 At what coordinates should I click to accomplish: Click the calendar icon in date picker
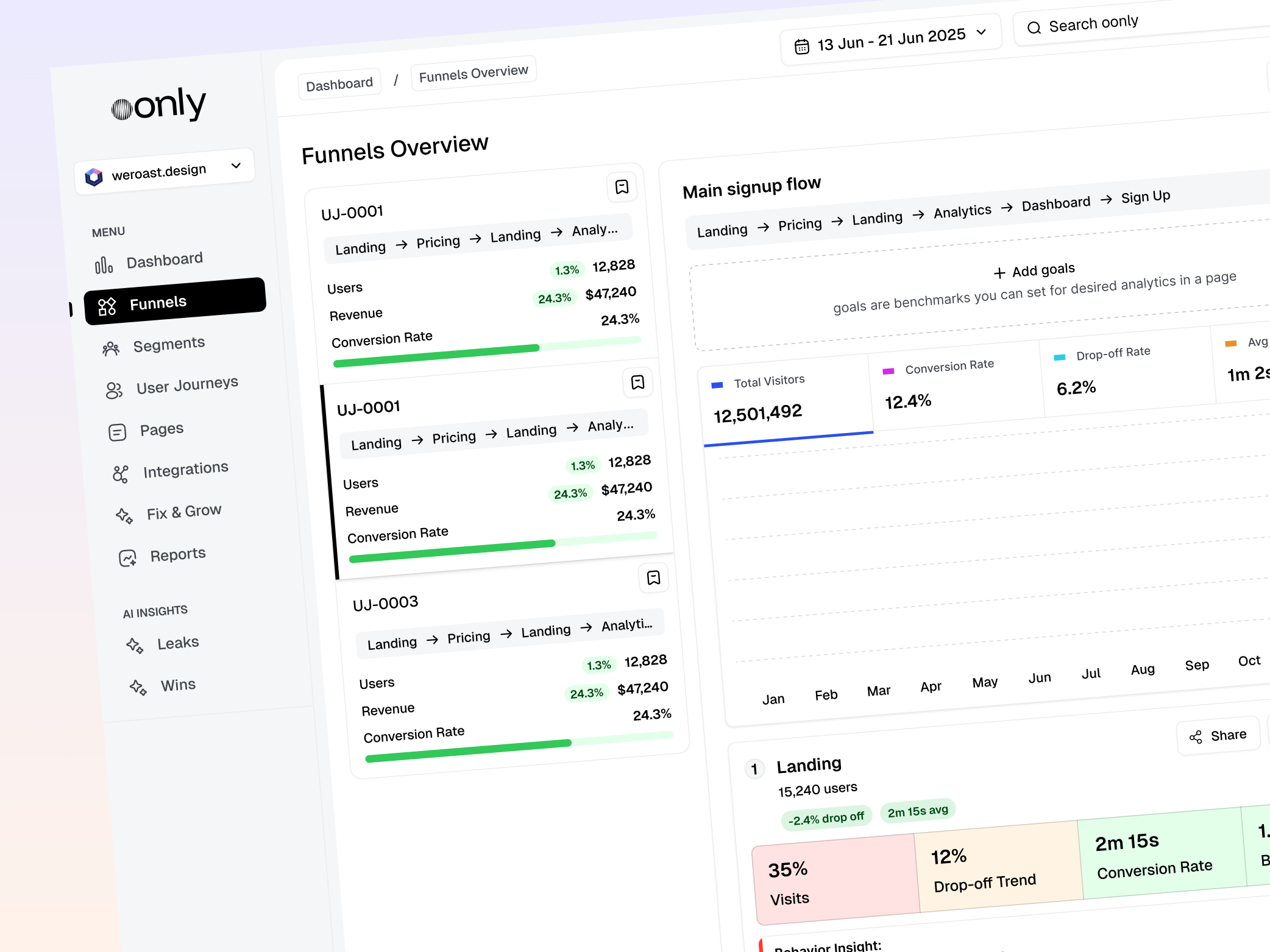coord(802,46)
